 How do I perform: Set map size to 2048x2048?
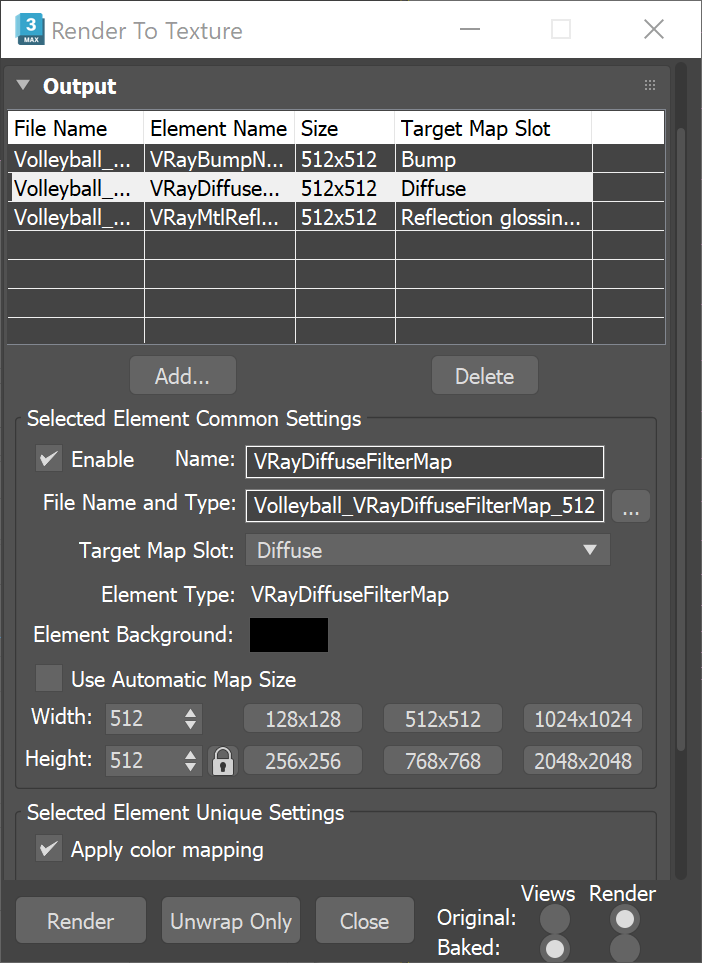click(x=583, y=761)
